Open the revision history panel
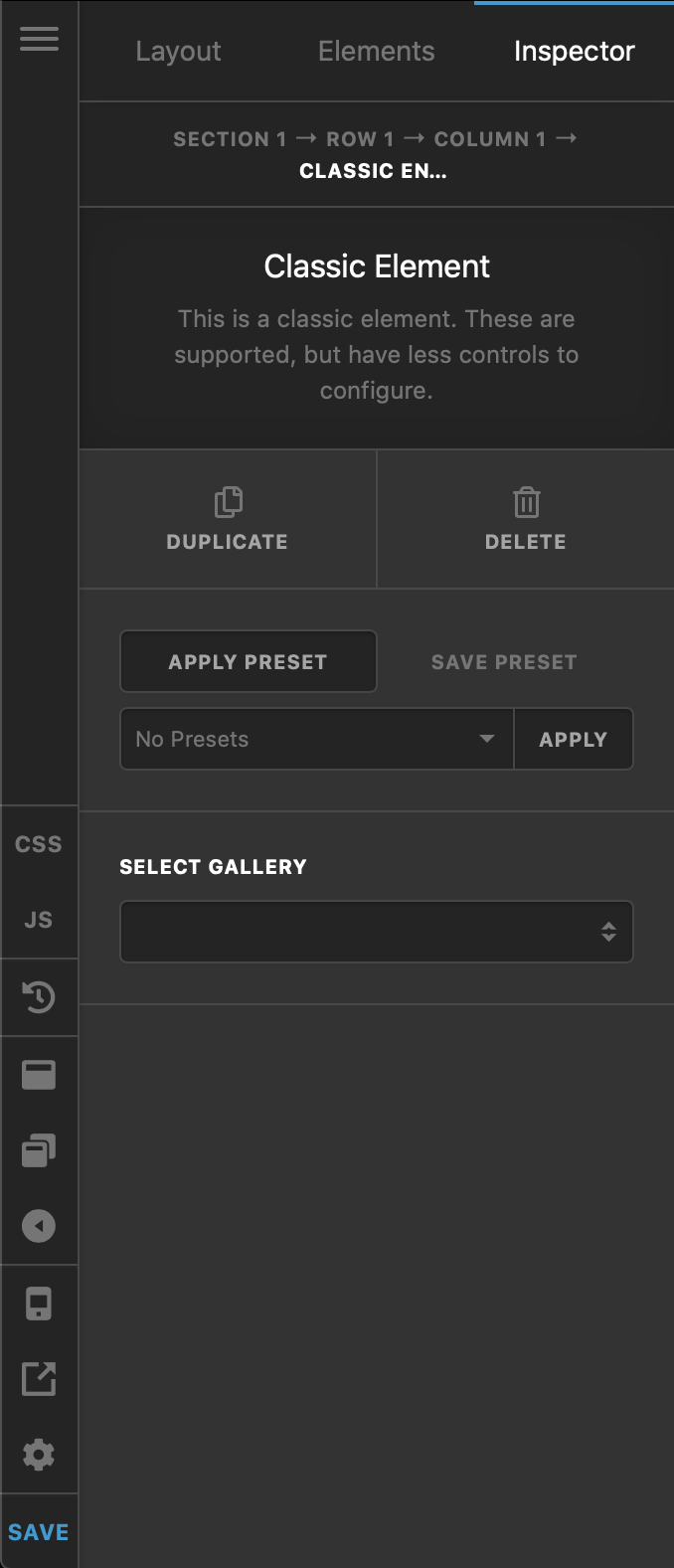This screenshot has height=1568, width=674. 39,997
